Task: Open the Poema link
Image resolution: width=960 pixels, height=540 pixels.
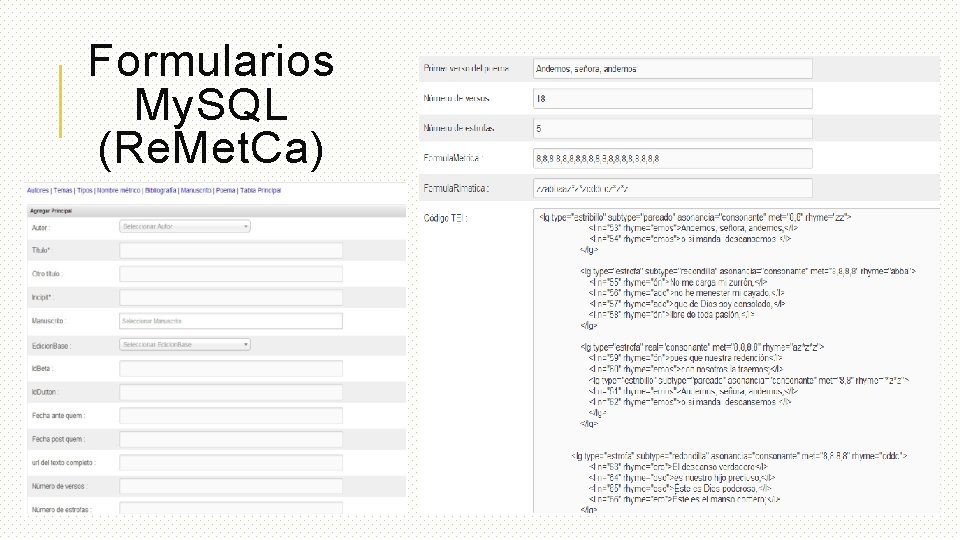Action: click(x=225, y=190)
